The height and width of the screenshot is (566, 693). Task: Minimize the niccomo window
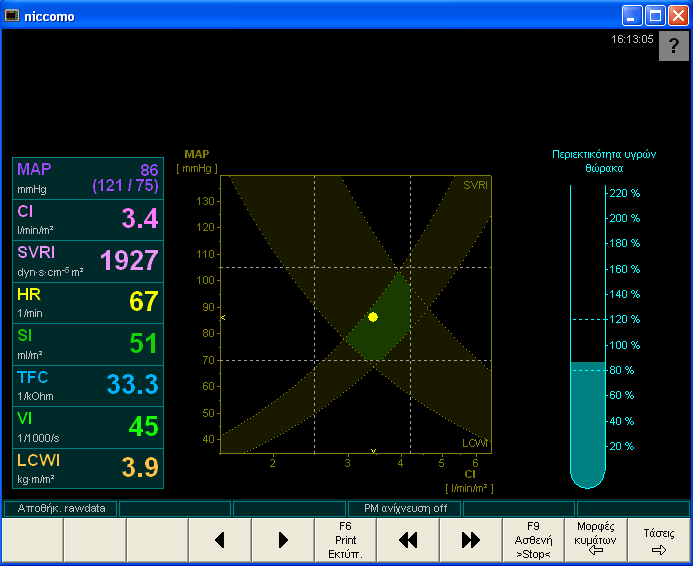pyautogui.click(x=632, y=16)
